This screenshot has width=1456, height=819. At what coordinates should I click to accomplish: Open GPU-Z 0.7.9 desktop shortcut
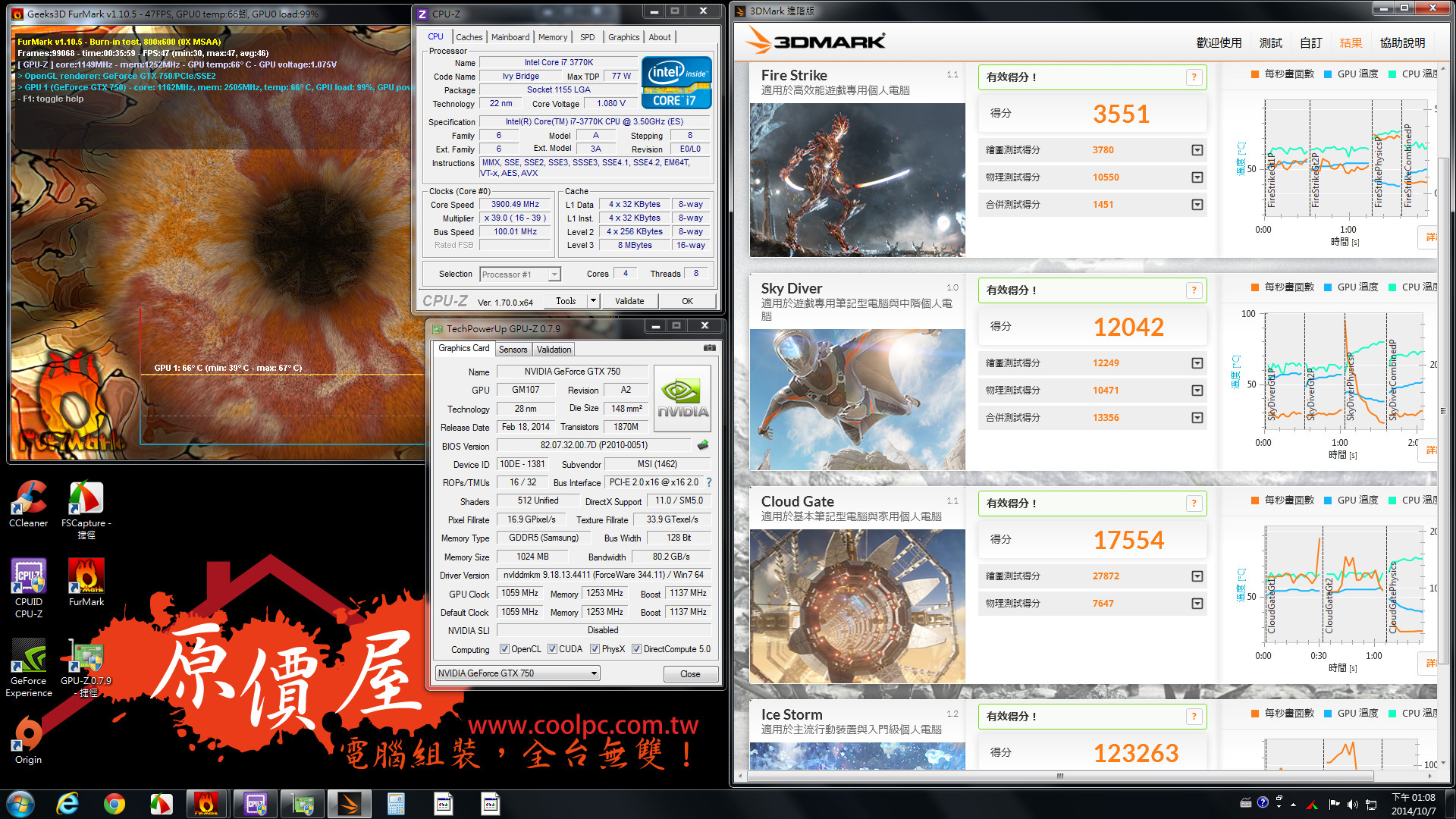(x=86, y=667)
